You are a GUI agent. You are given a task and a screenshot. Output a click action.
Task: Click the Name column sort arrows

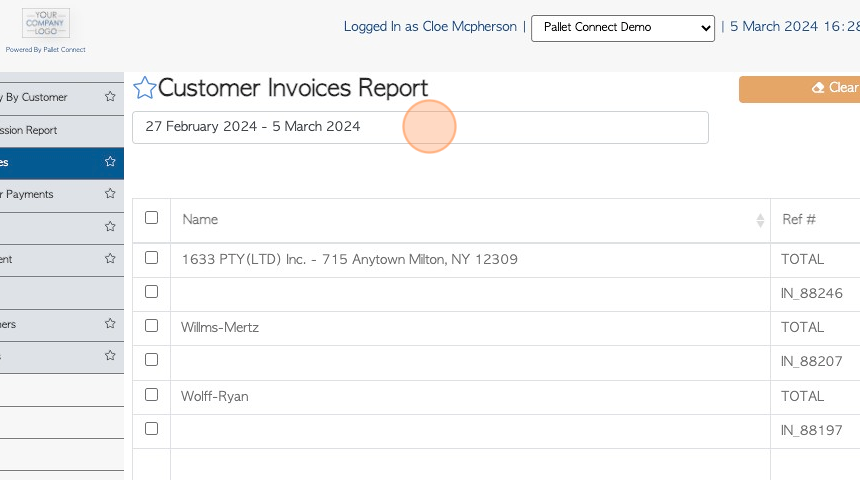pyautogui.click(x=760, y=220)
